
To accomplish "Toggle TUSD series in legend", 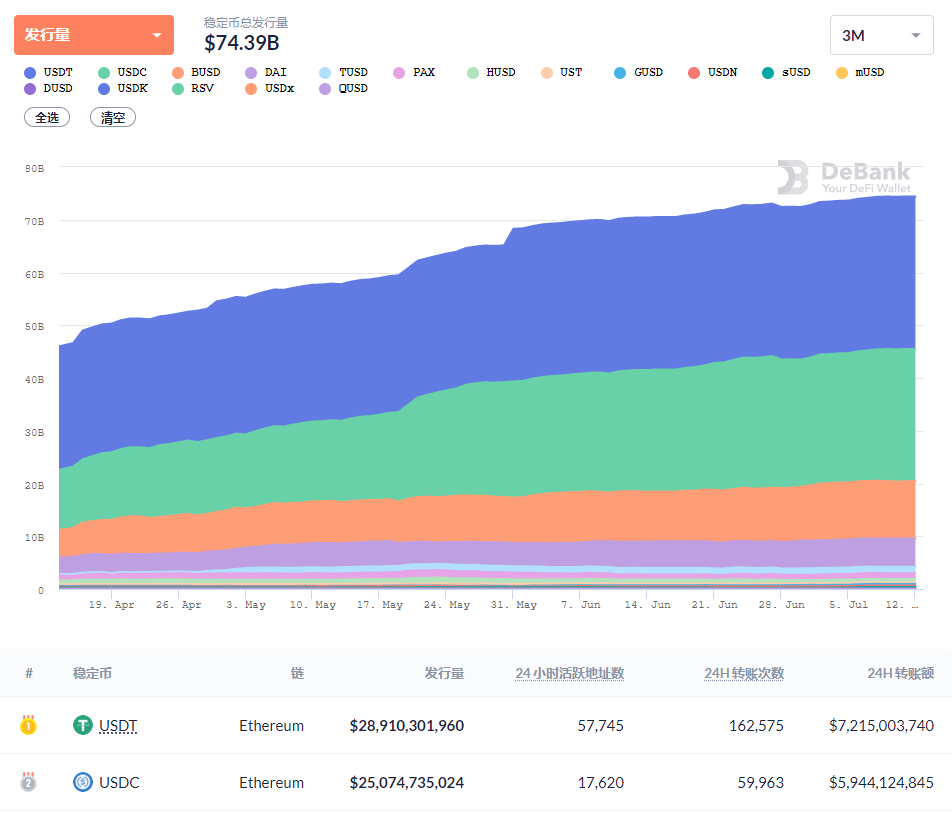I will click(x=344, y=72).
